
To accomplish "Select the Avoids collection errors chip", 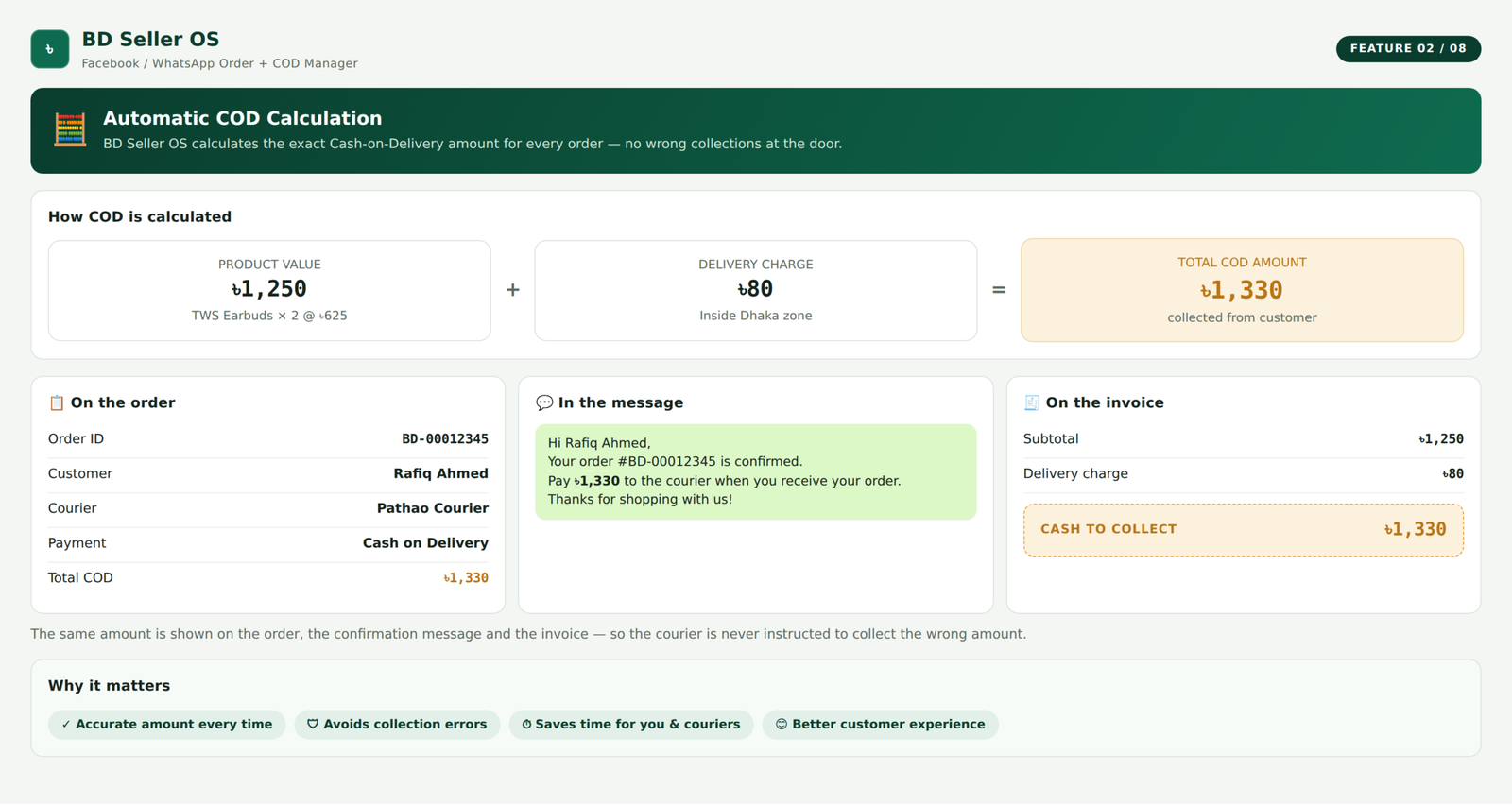I will click(397, 725).
